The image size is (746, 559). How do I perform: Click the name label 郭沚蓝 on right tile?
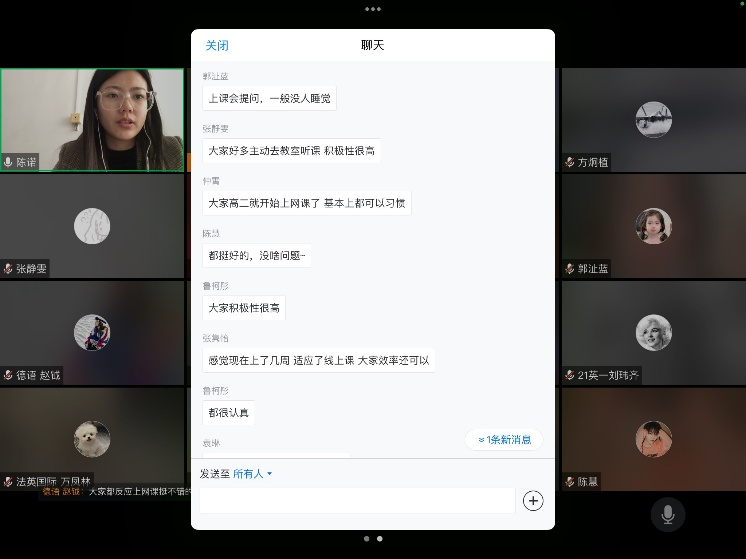pyautogui.click(x=593, y=269)
